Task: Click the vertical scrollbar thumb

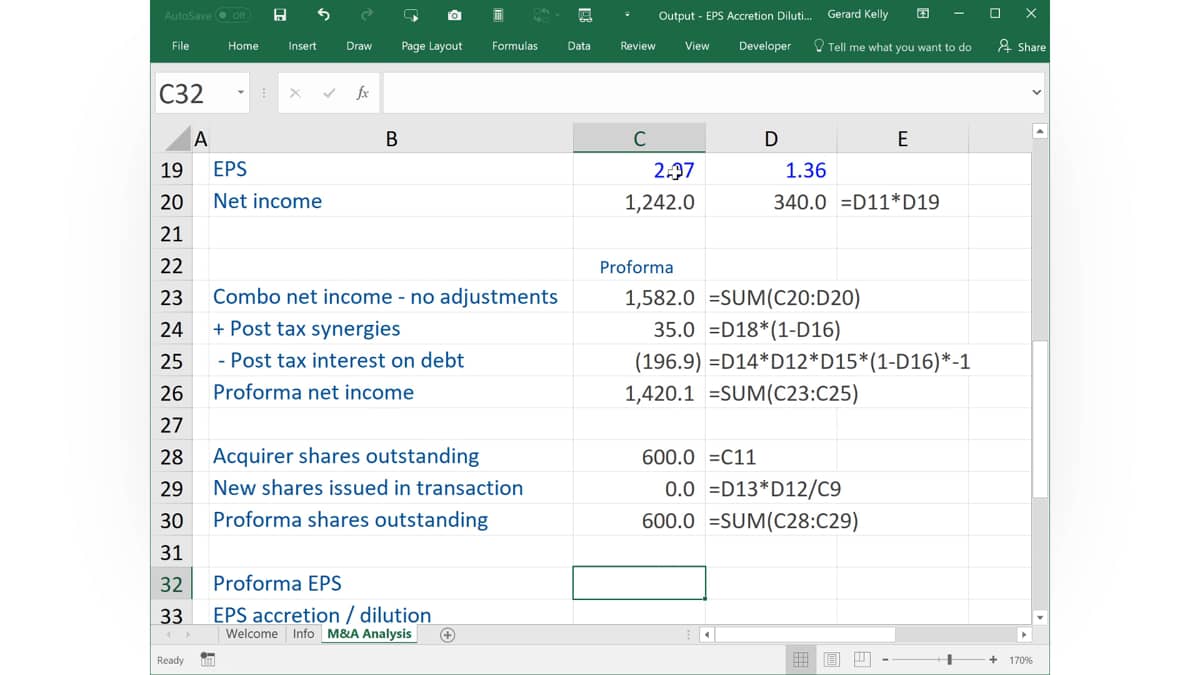Action: pos(1039,420)
